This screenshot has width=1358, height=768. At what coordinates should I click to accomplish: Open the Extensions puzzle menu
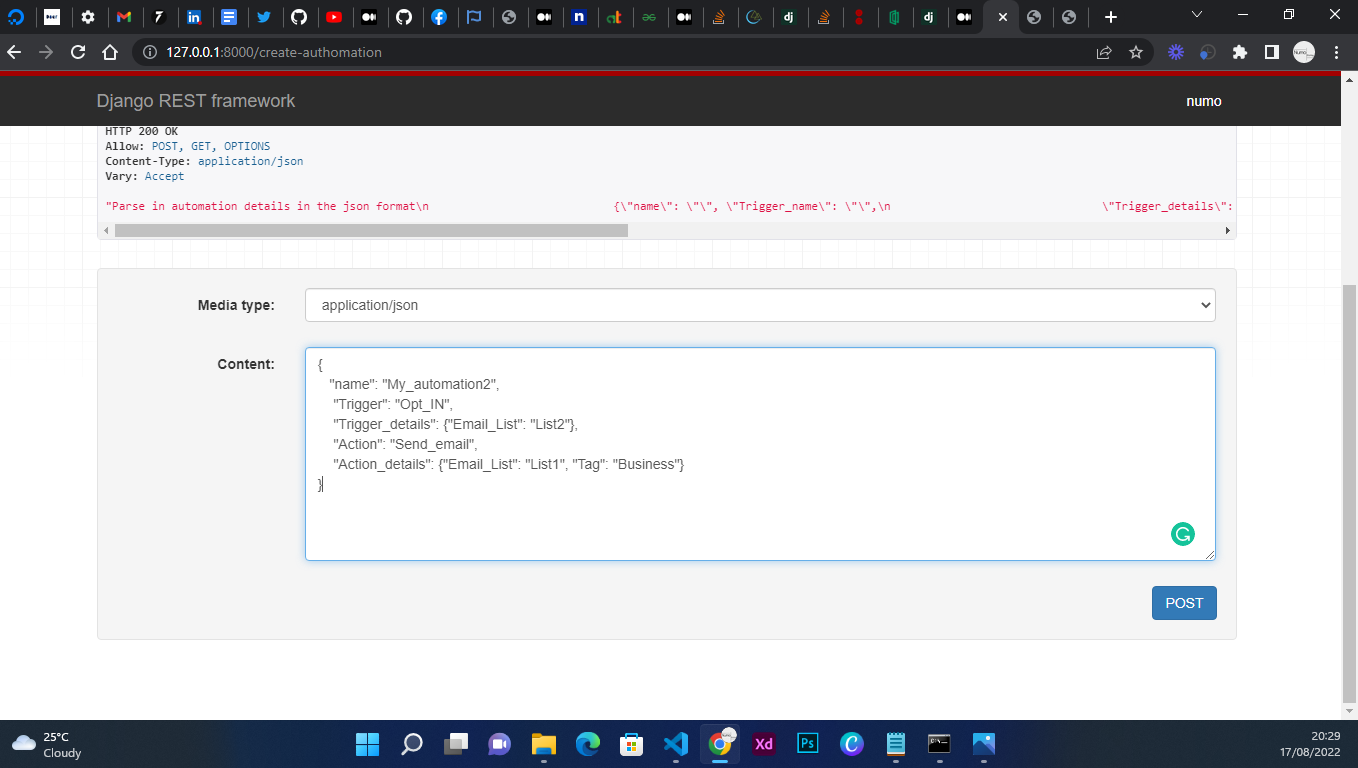pyautogui.click(x=1240, y=52)
